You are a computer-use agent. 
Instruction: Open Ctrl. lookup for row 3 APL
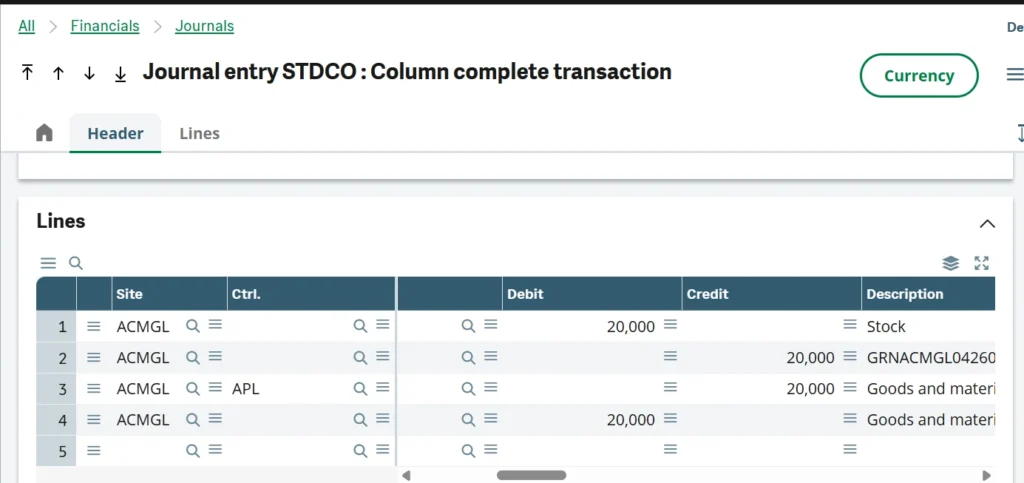[360, 388]
